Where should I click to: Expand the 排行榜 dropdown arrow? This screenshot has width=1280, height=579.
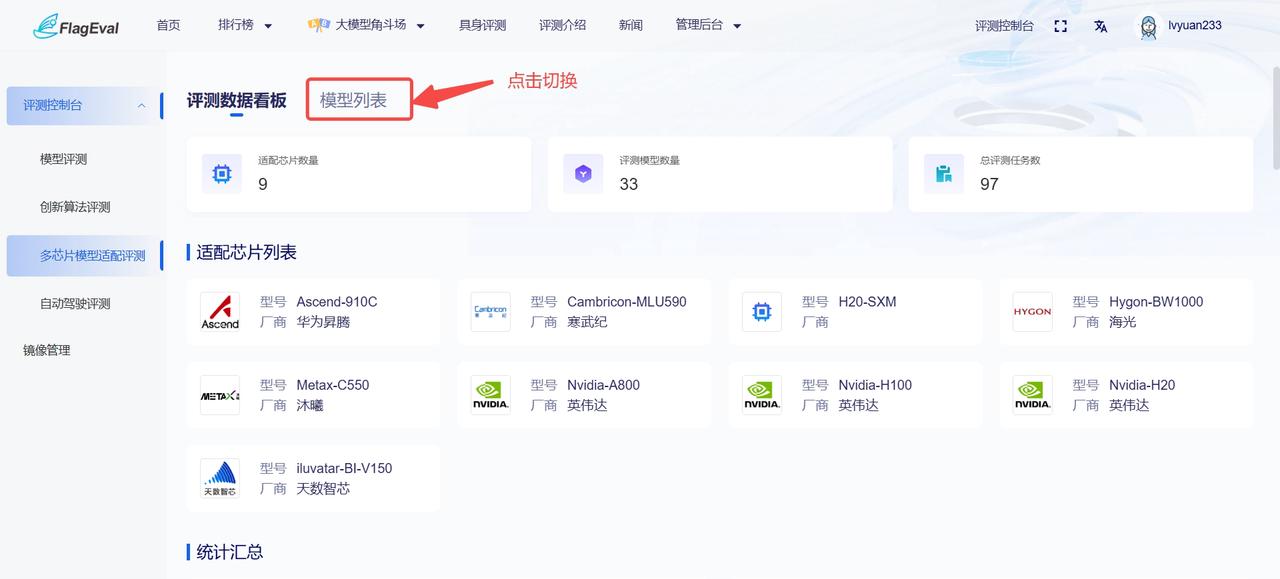(x=268, y=26)
